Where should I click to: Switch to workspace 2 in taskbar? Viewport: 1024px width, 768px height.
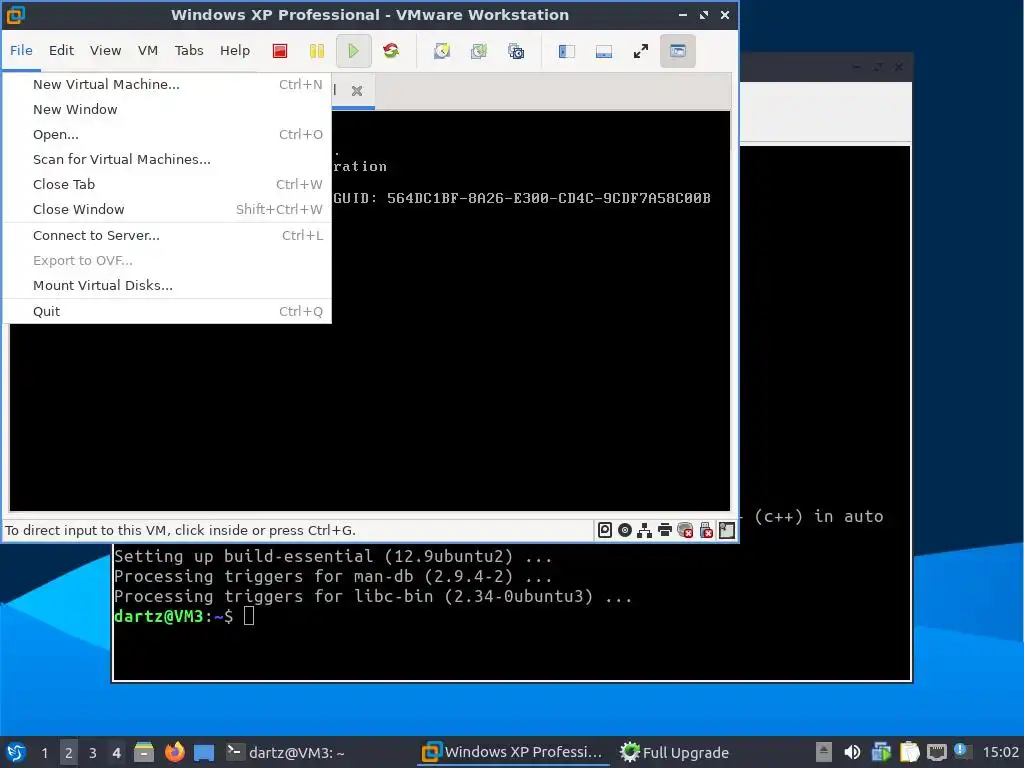[69, 753]
